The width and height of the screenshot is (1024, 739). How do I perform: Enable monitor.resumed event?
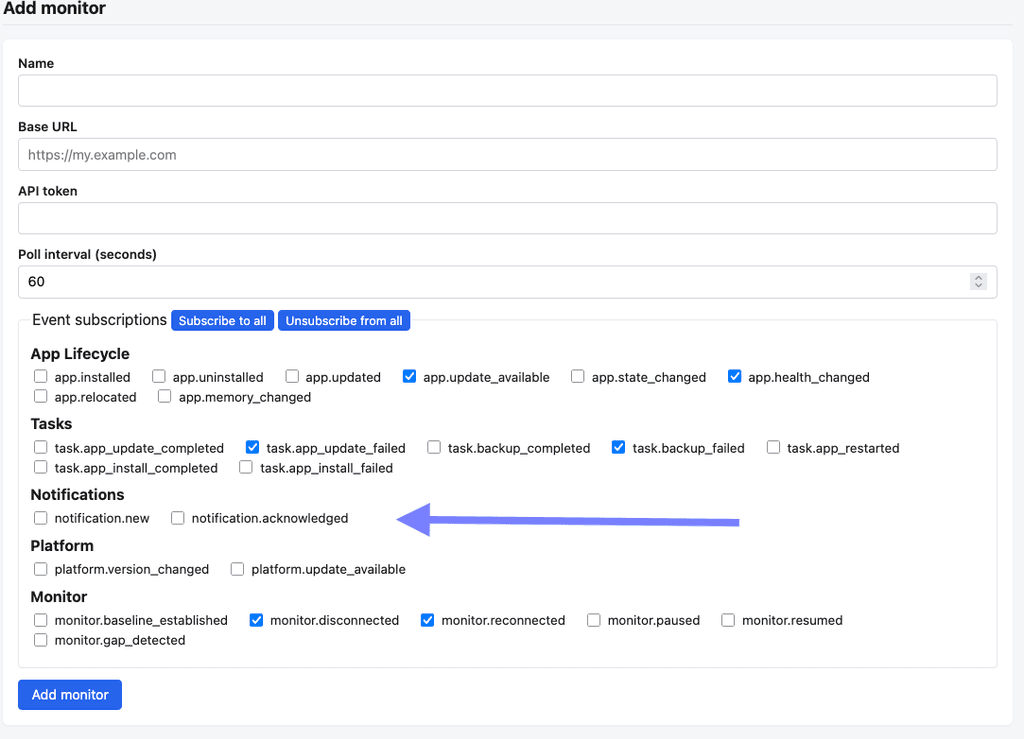(x=728, y=620)
